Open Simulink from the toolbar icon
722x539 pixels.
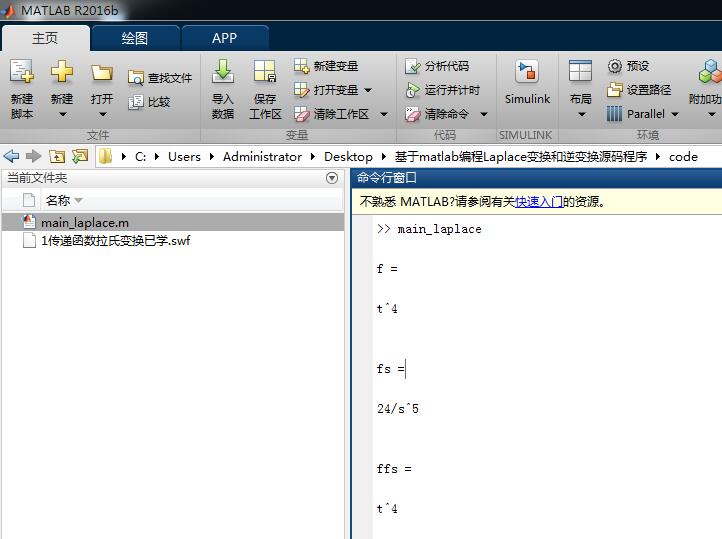coord(527,71)
